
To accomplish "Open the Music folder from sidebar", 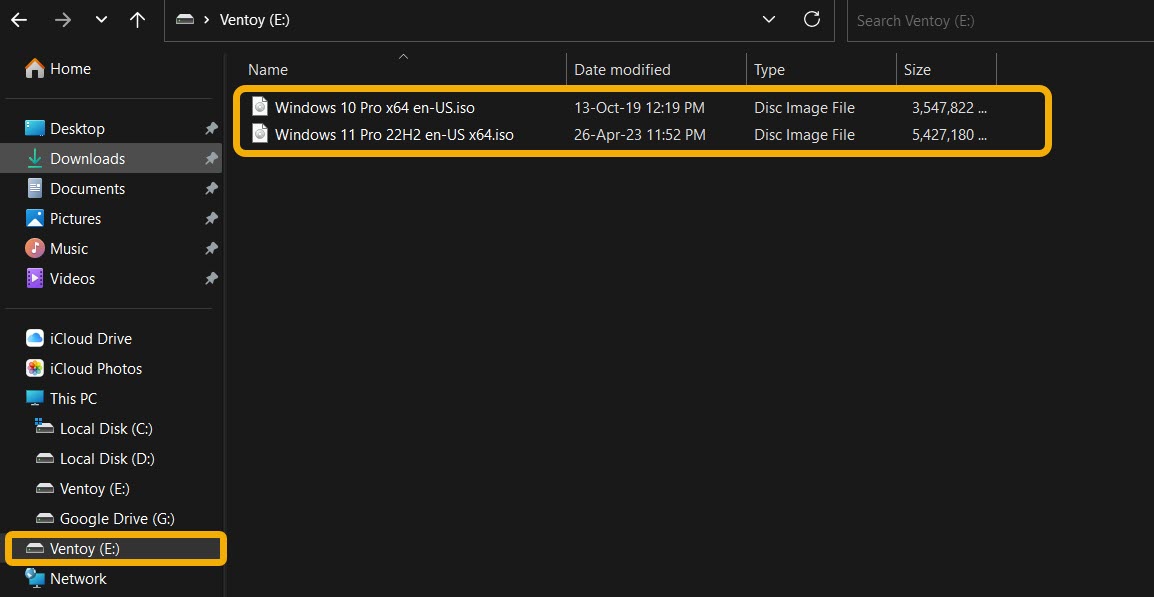I will tap(69, 248).
